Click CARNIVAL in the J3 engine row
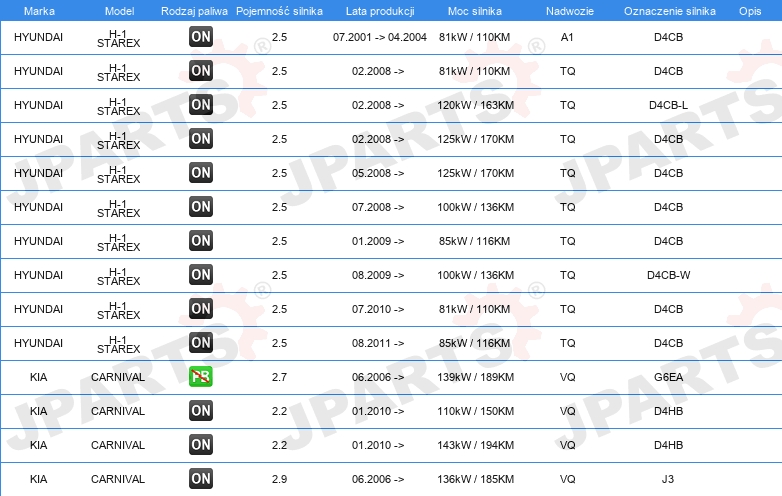Image resolution: width=782 pixels, height=496 pixels. 118,479
